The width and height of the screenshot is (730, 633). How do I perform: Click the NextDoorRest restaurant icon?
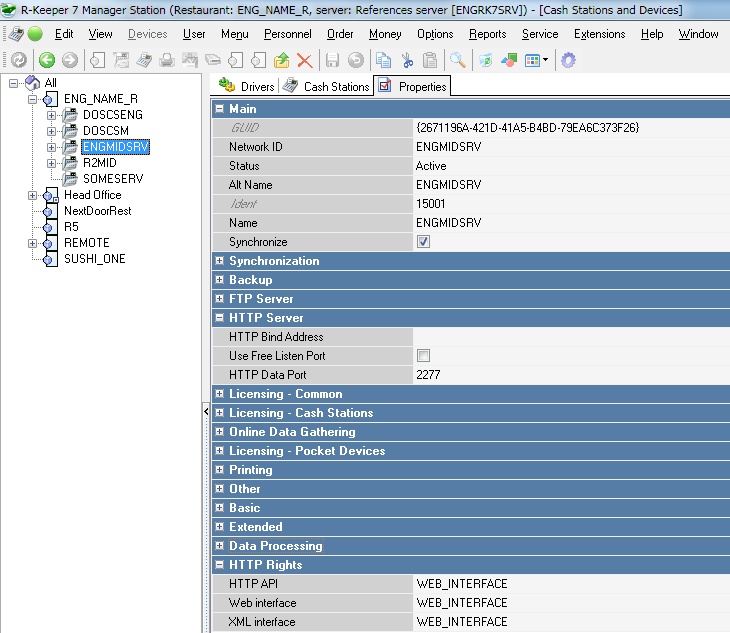(x=49, y=211)
